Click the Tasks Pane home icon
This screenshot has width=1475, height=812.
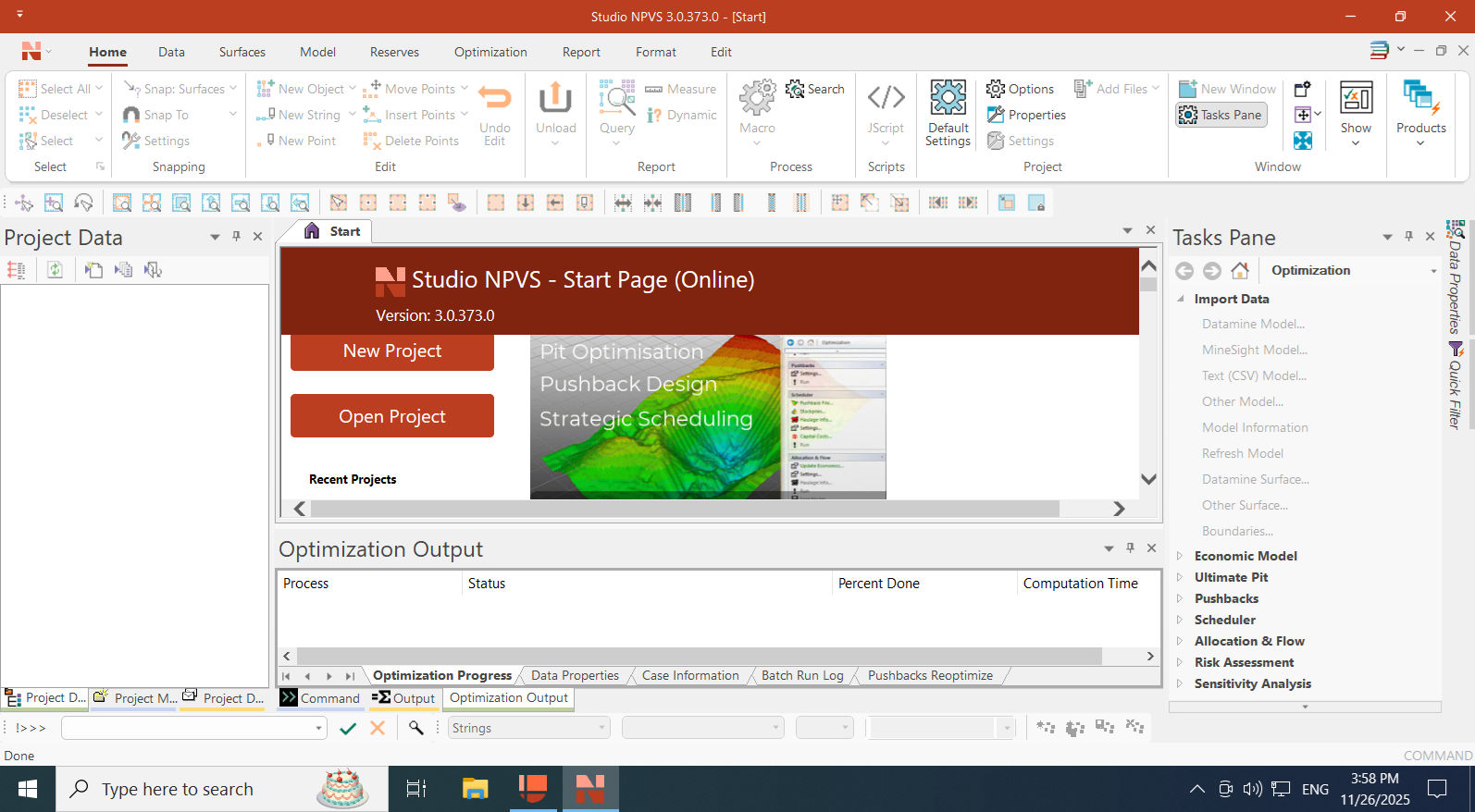click(1240, 271)
